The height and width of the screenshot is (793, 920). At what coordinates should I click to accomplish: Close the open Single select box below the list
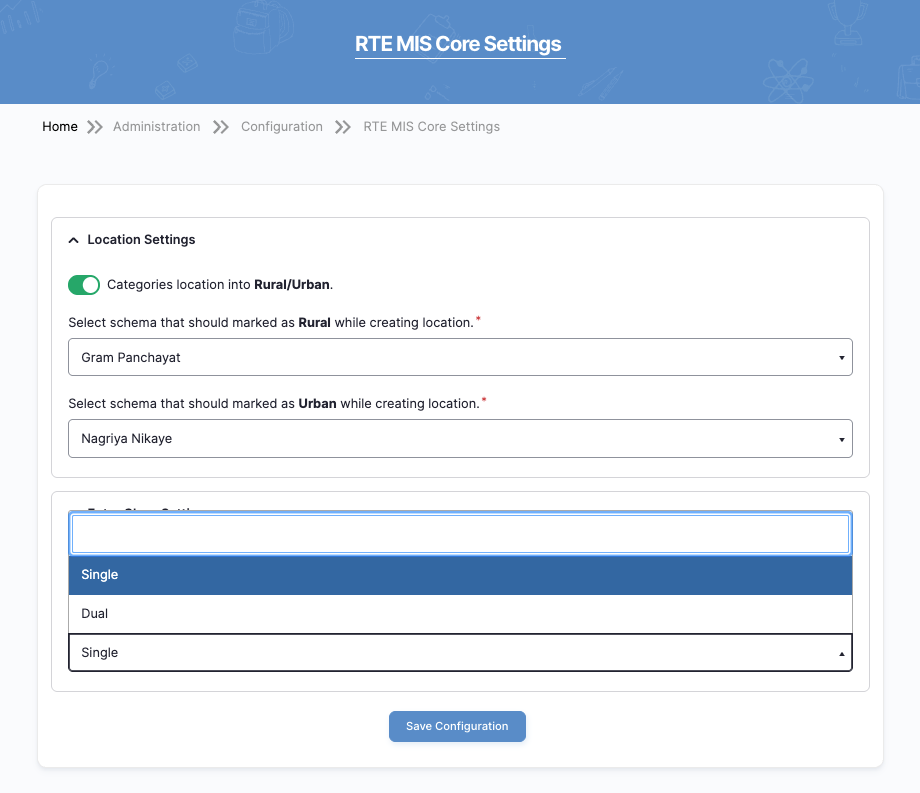[460, 652]
